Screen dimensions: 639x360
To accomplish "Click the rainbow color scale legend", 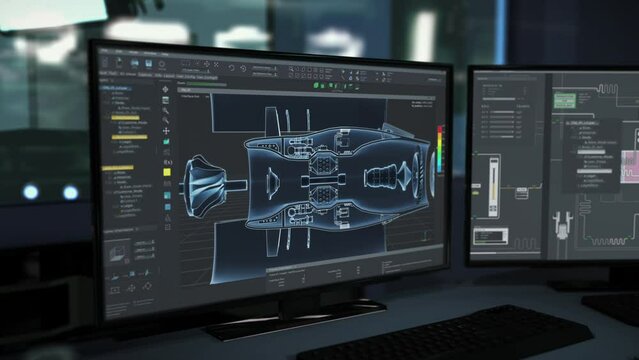I will [440, 150].
